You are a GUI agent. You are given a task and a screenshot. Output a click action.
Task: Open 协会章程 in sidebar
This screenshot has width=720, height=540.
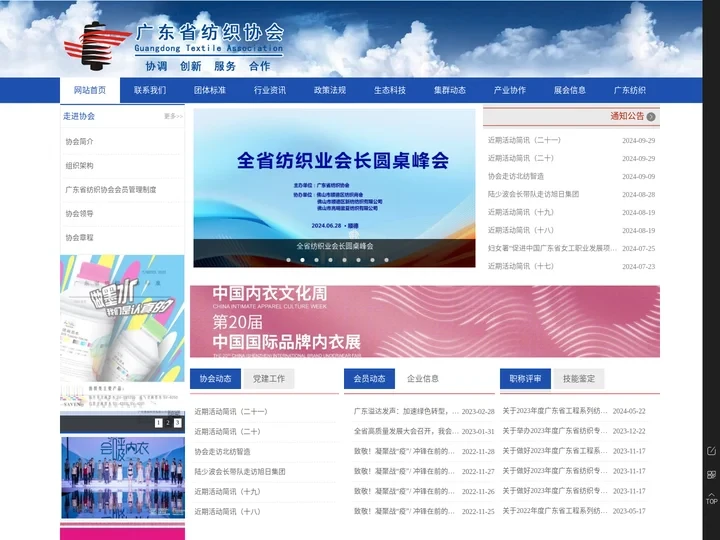click(79, 237)
